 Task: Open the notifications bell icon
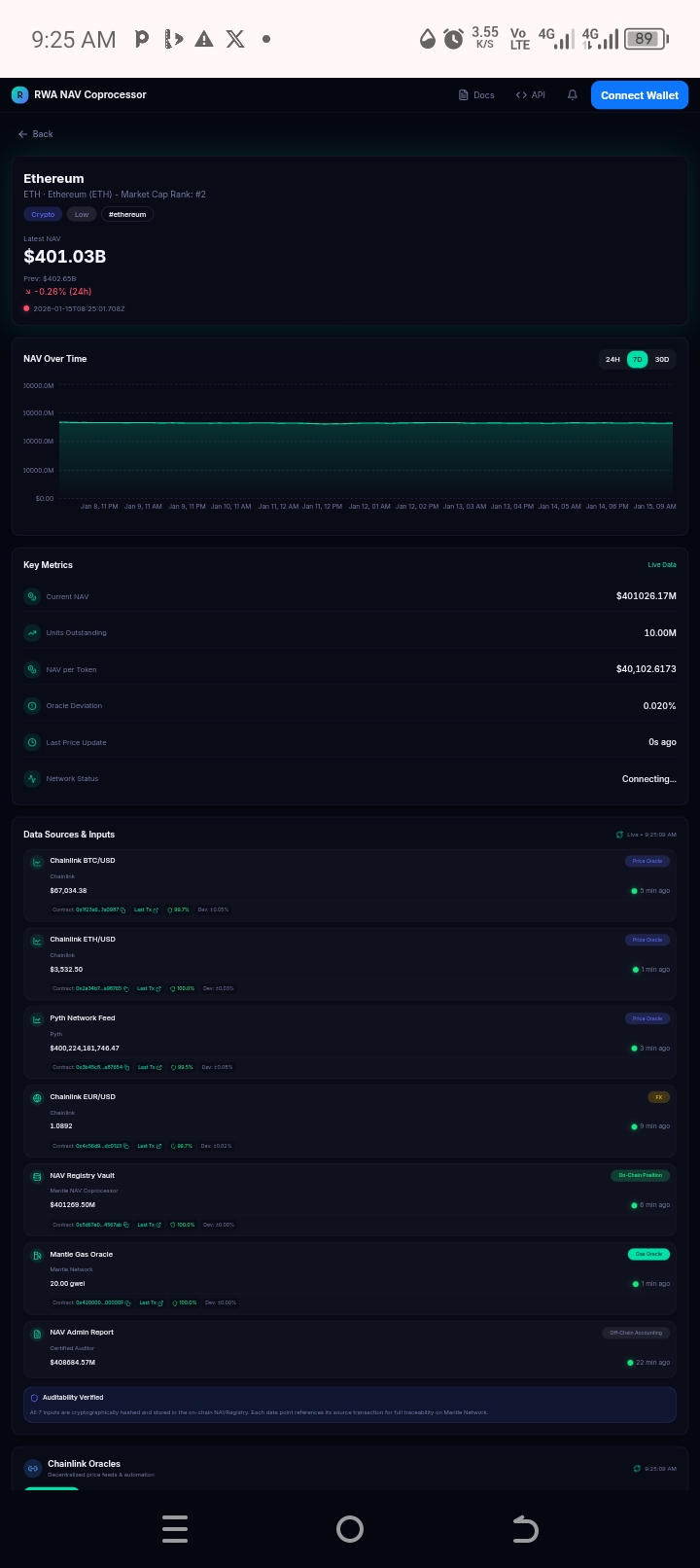pyautogui.click(x=573, y=95)
